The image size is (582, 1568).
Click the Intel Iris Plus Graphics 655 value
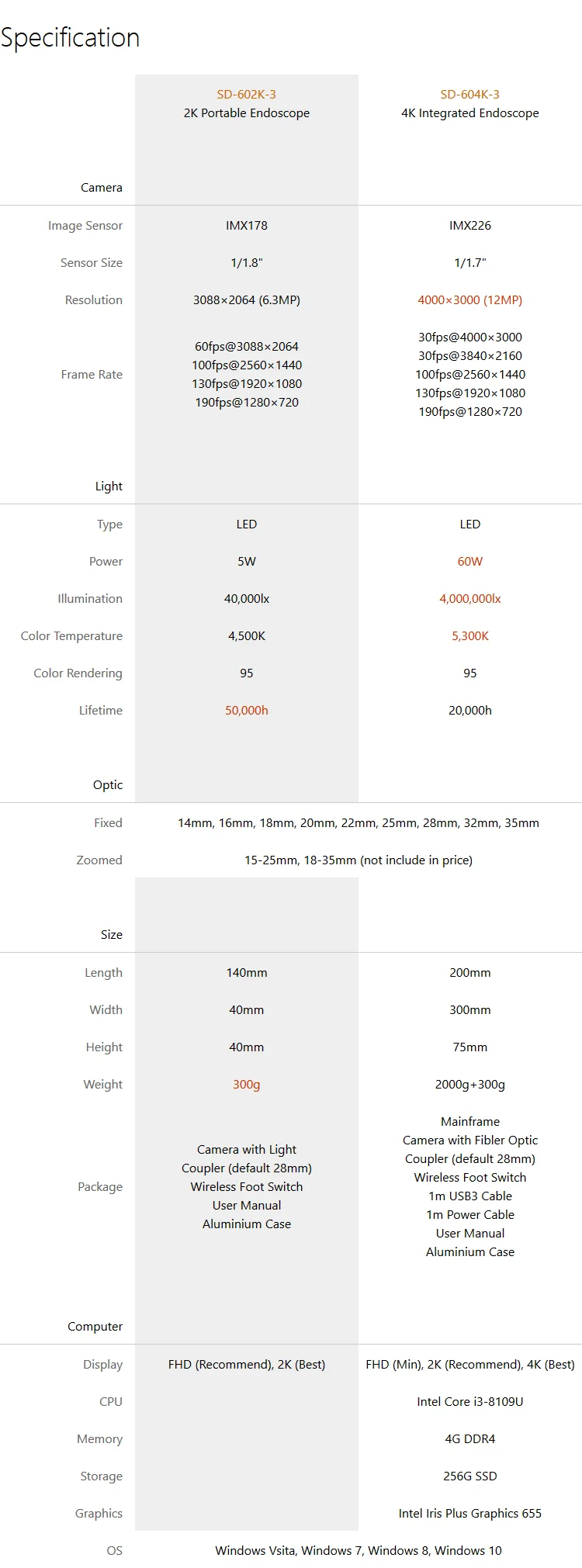469,1514
